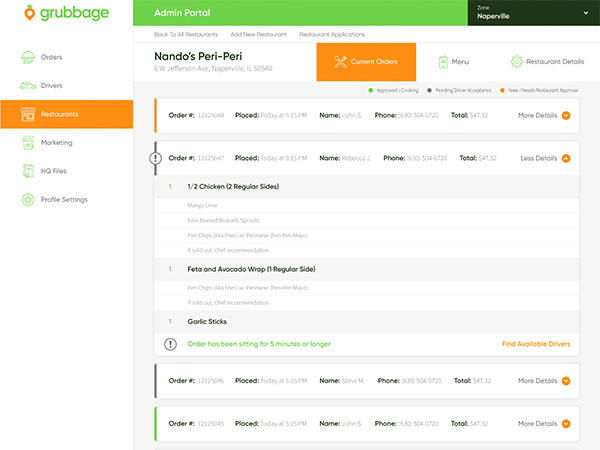Click the warning icon next to sitting-order message
This screenshot has height=450, width=600.
170,344
